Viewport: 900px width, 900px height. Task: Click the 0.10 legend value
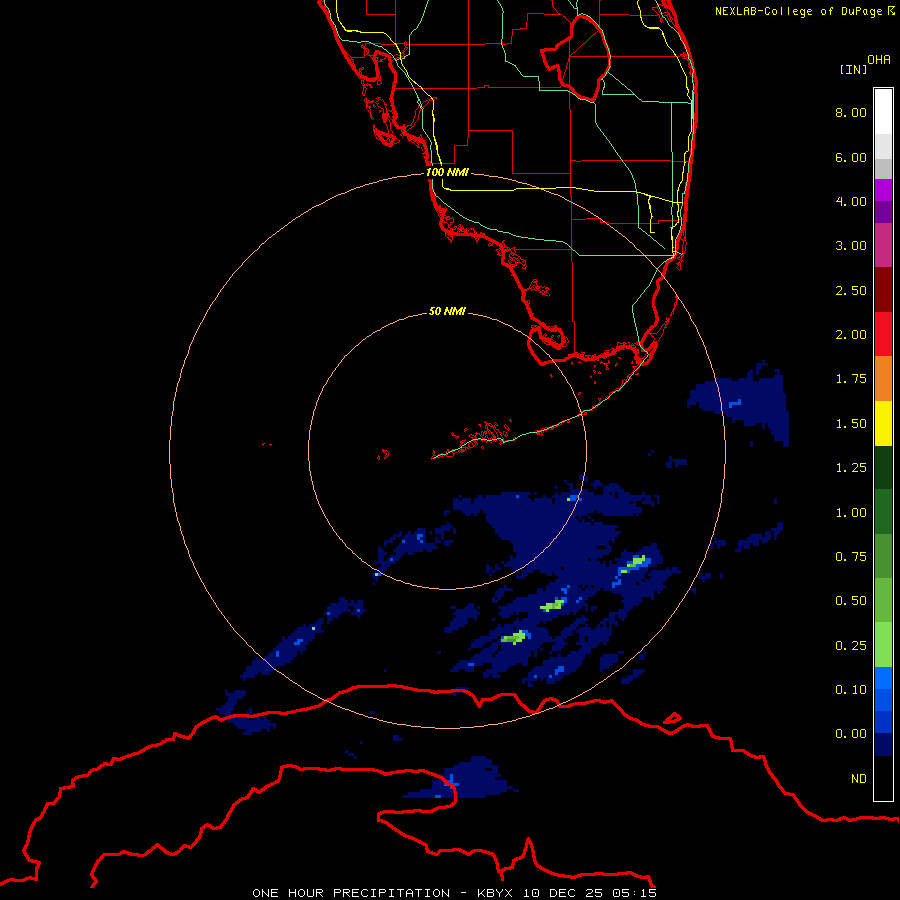click(851, 690)
